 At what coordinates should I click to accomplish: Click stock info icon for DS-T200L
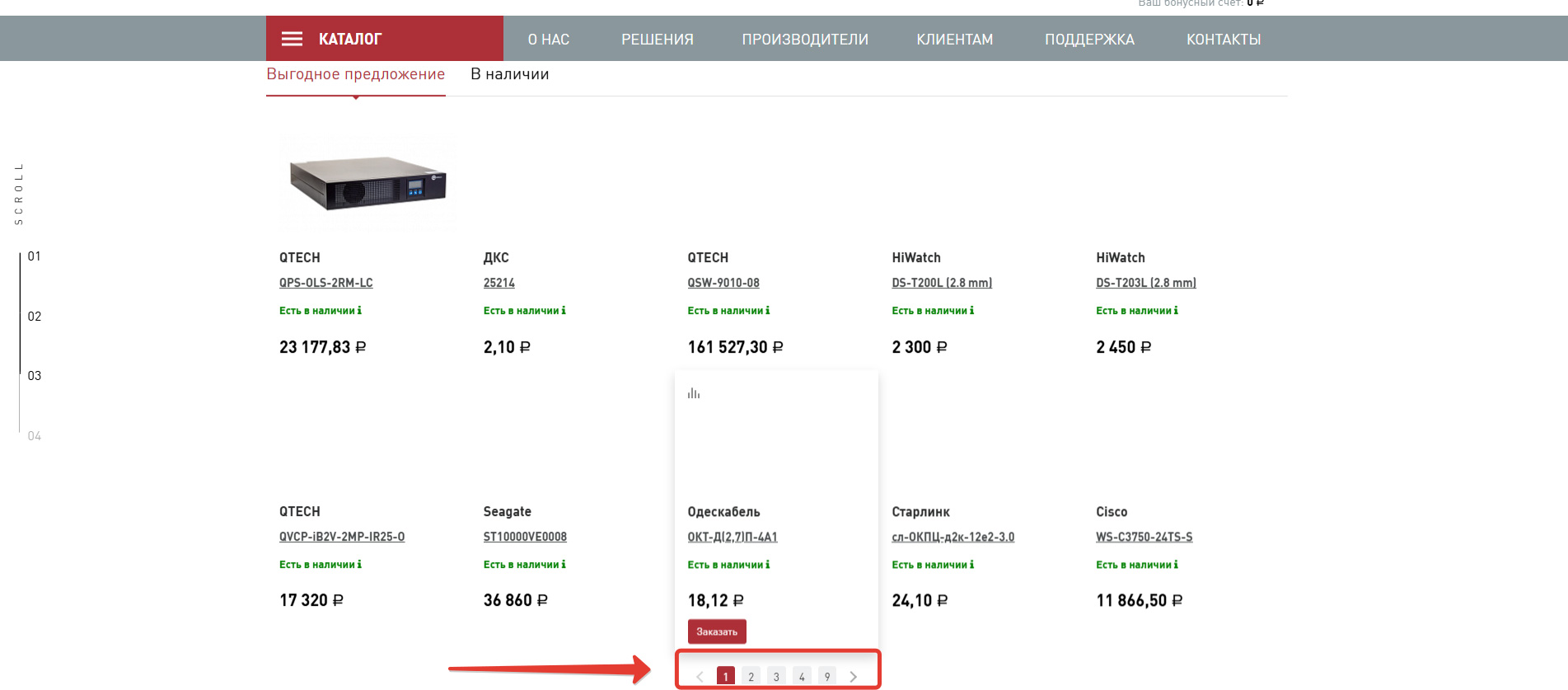pyautogui.click(x=972, y=311)
